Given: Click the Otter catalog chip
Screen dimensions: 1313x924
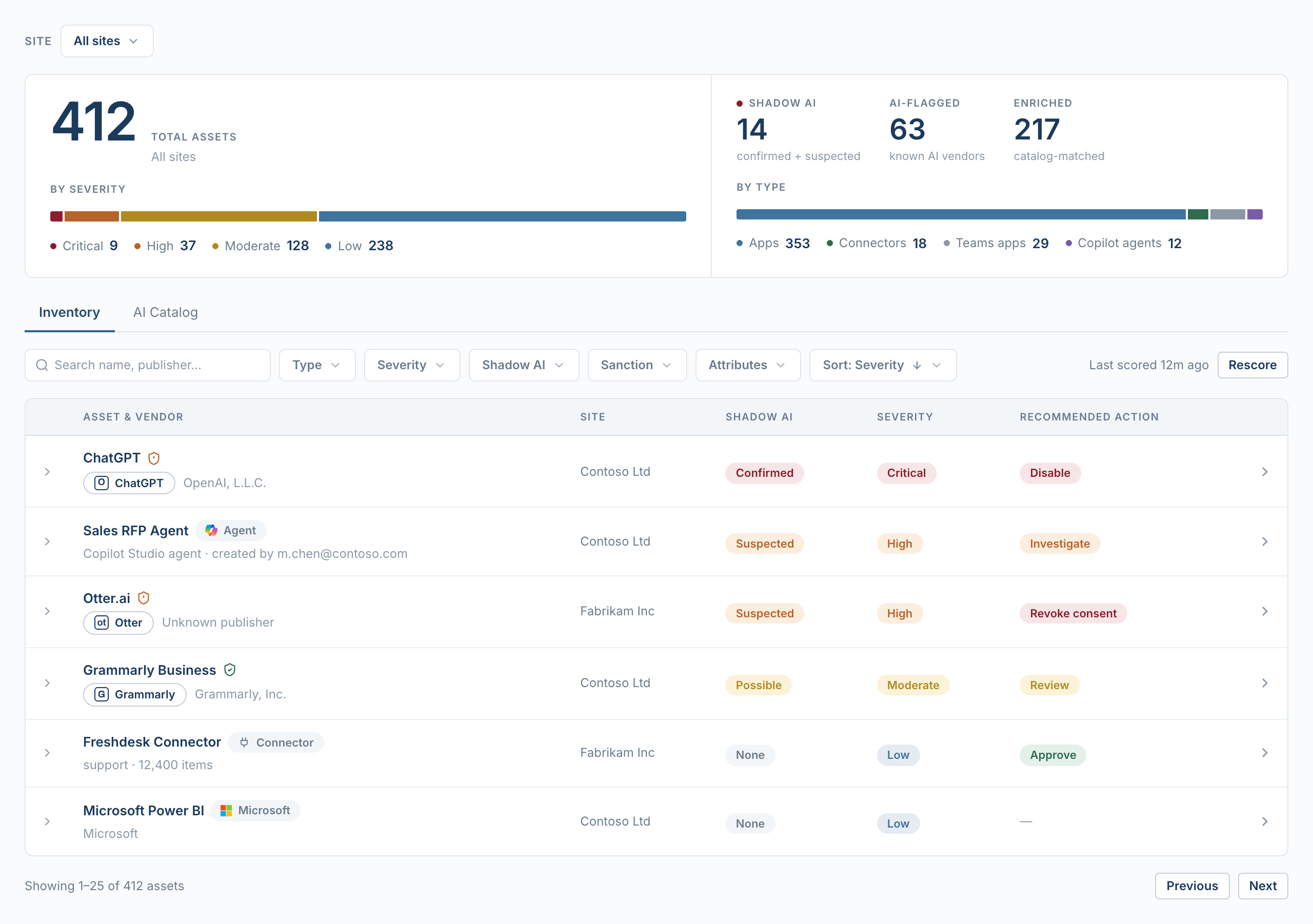Looking at the screenshot, I should 118,622.
